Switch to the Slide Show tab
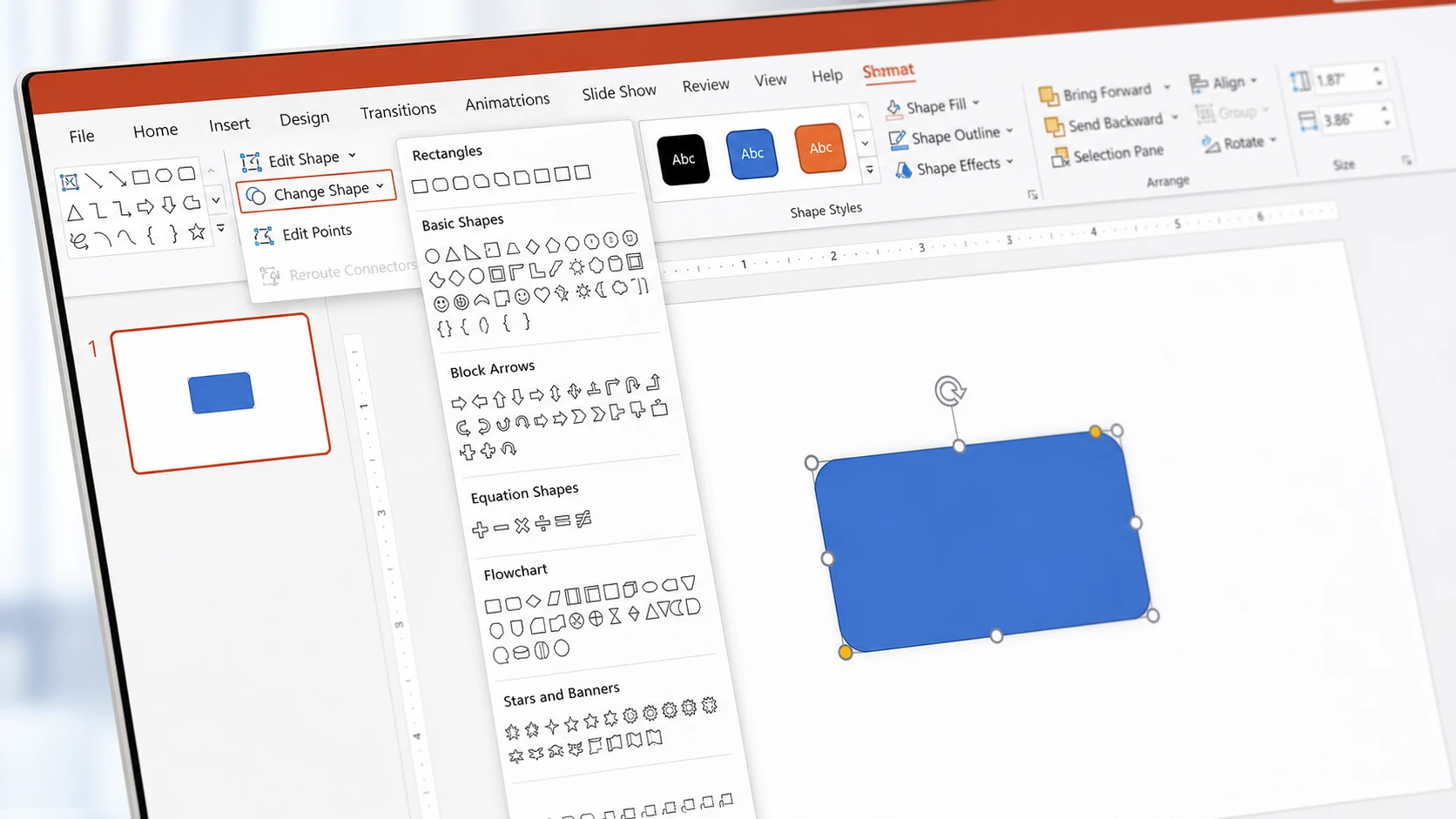Screen dimensions: 1456x819 (x=619, y=92)
